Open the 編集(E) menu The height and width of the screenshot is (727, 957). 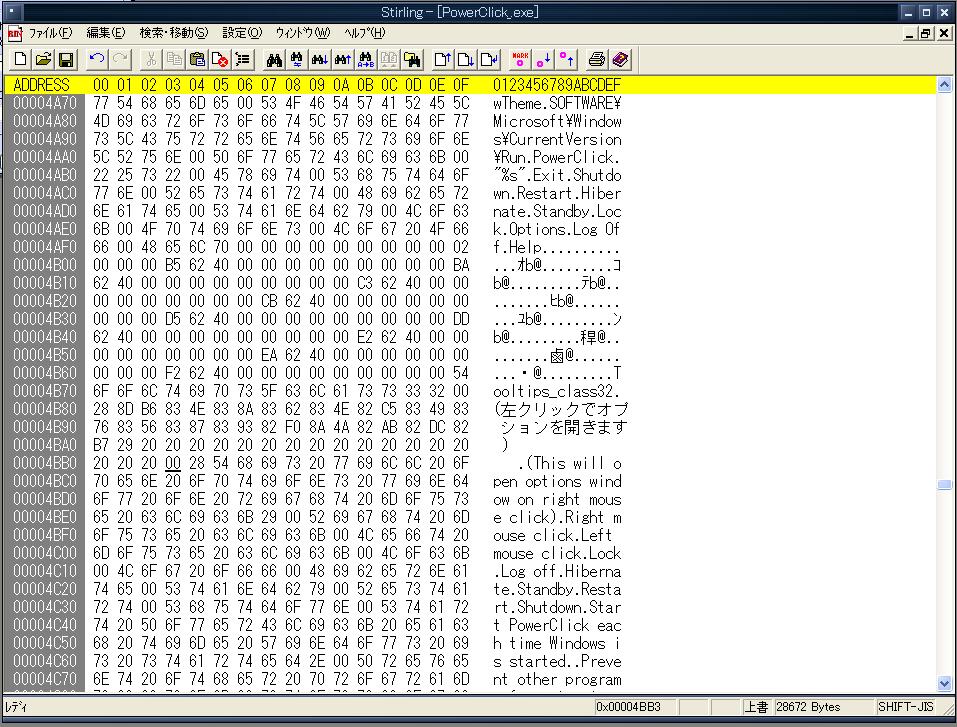pos(106,33)
